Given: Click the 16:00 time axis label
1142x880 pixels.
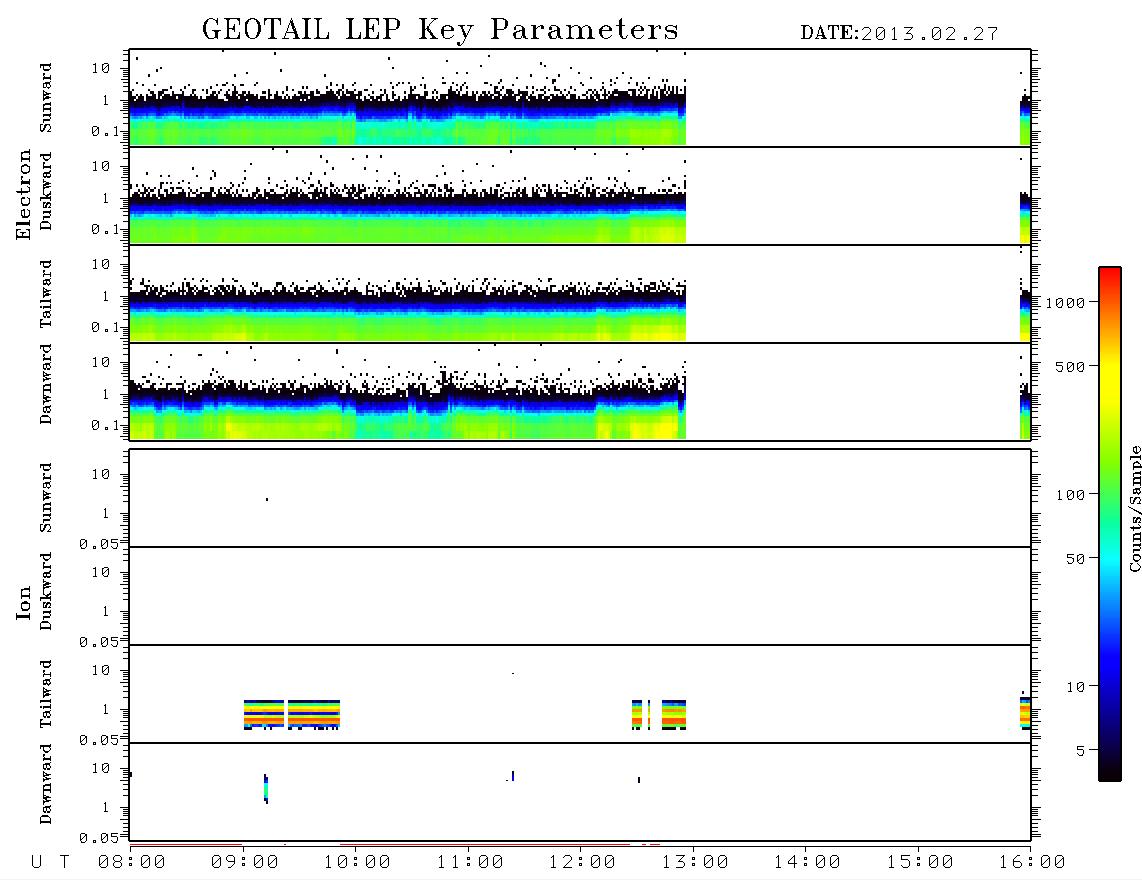Looking at the screenshot, I should (x=1031, y=863).
